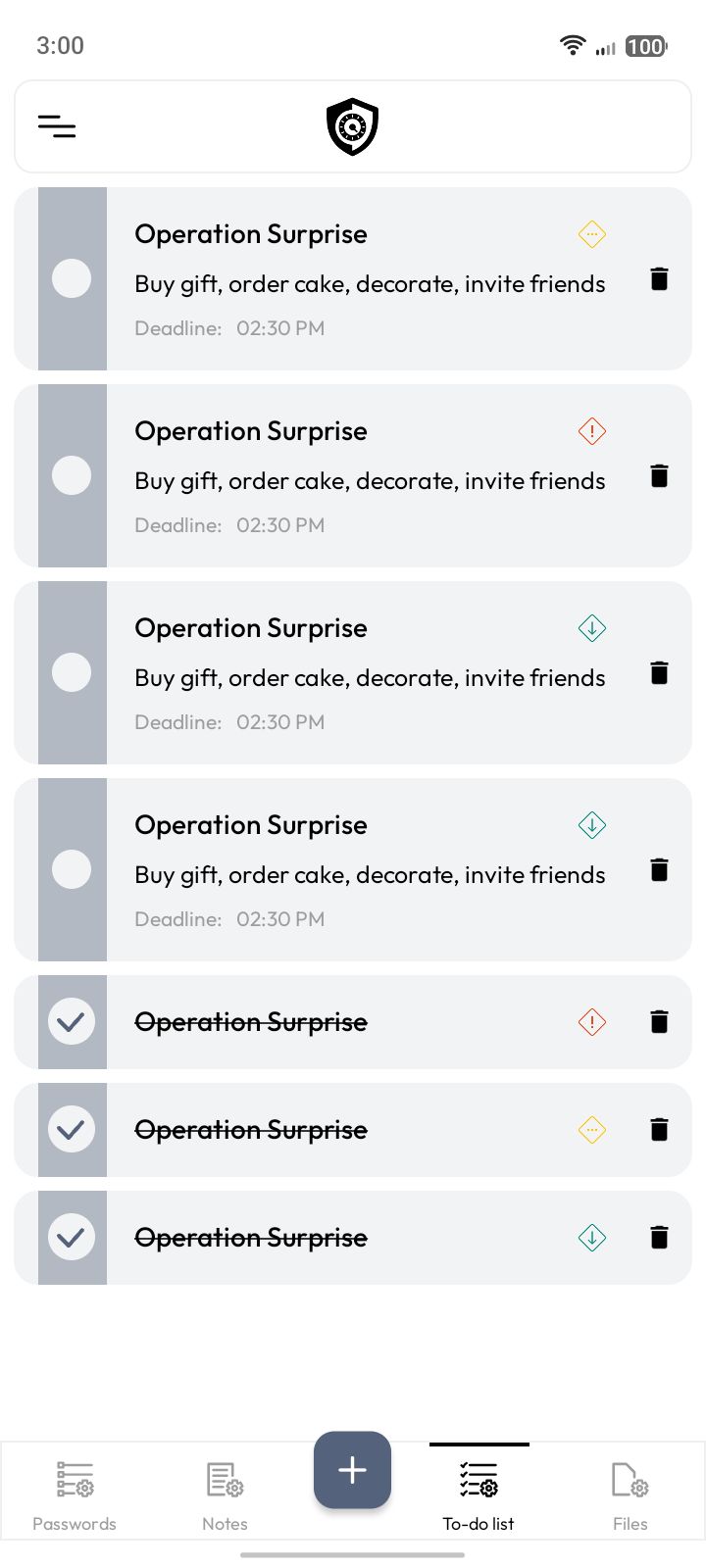This screenshot has width=706, height=1568.
Task: Delete the unfinished task with yellow priority
Action: coord(659,279)
